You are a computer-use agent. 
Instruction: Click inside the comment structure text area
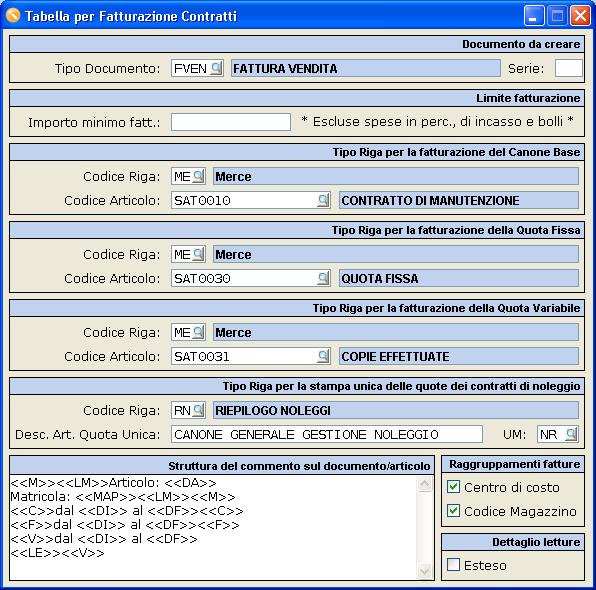[213, 527]
